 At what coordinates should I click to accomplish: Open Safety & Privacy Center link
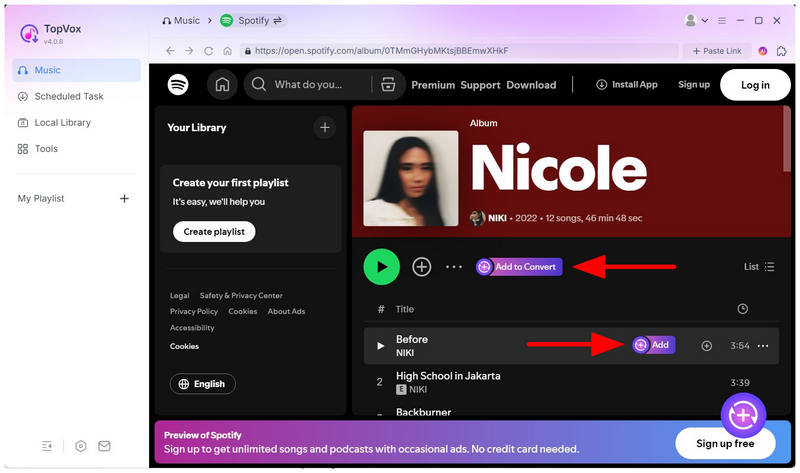click(x=241, y=295)
